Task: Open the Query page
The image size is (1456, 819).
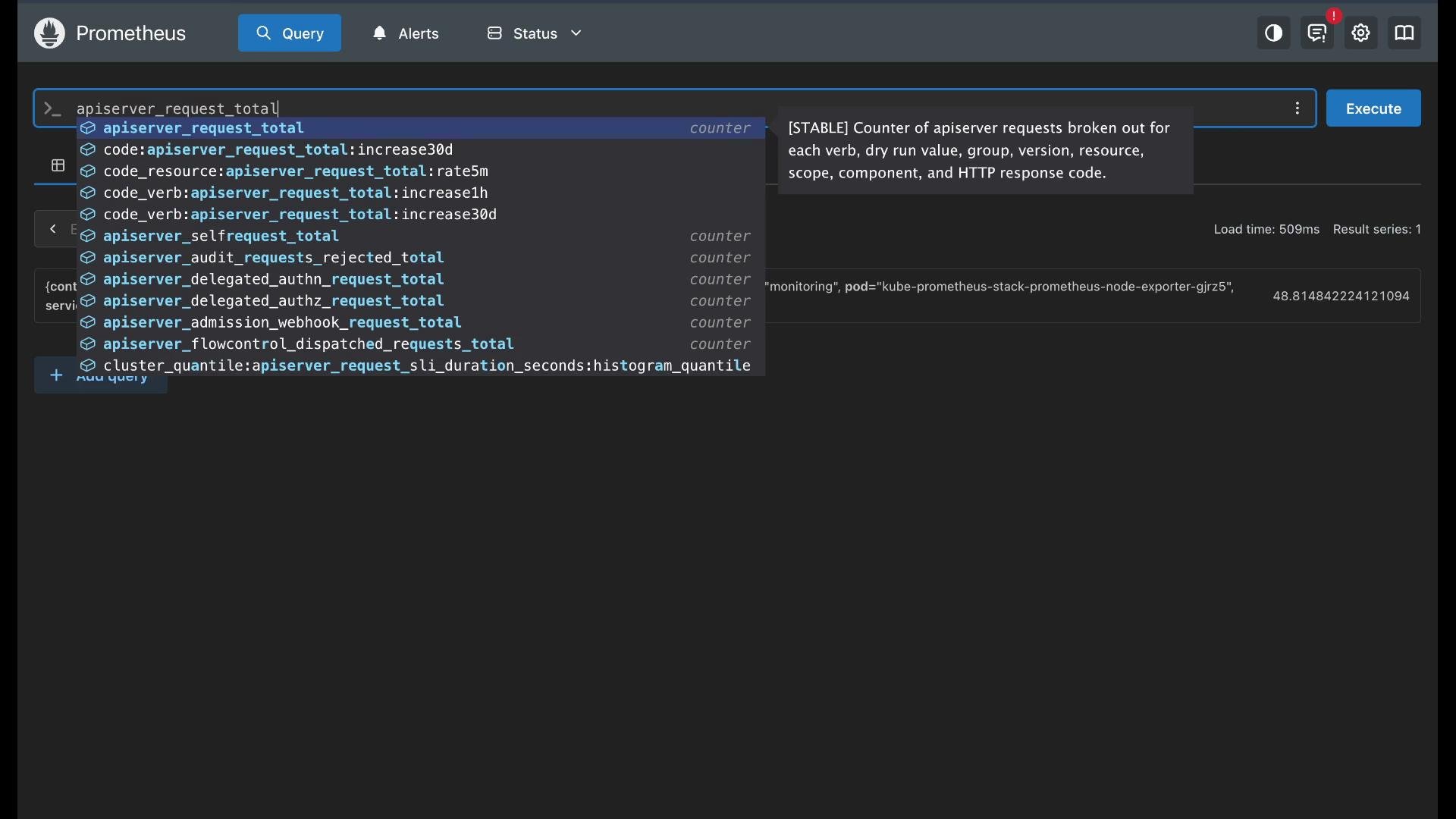Action: [290, 33]
